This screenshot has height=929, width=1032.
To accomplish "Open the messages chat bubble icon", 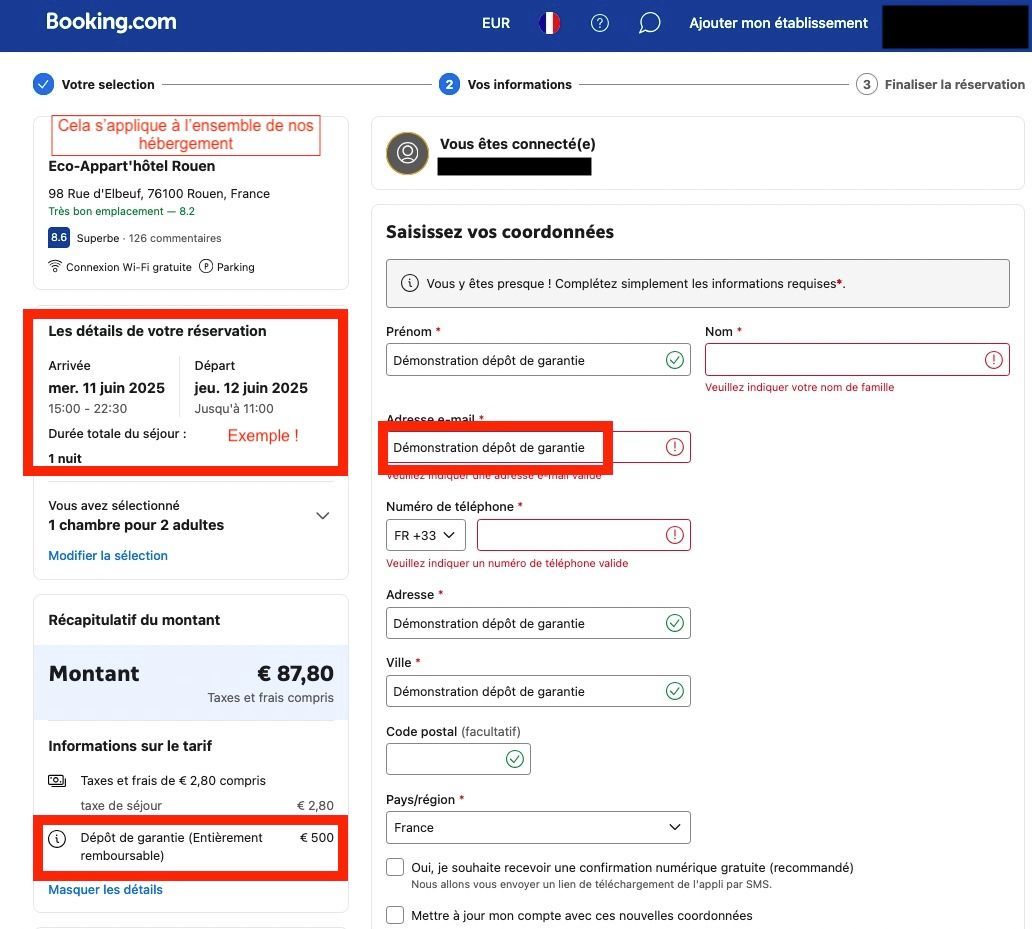I will 649,23.
